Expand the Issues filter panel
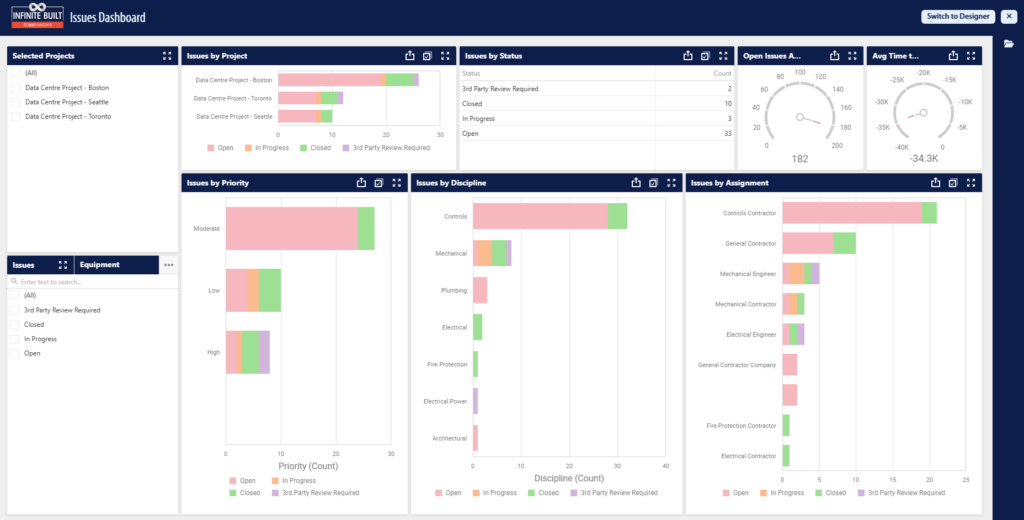Image resolution: width=1024 pixels, height=520 pixels. click(63, 265)
